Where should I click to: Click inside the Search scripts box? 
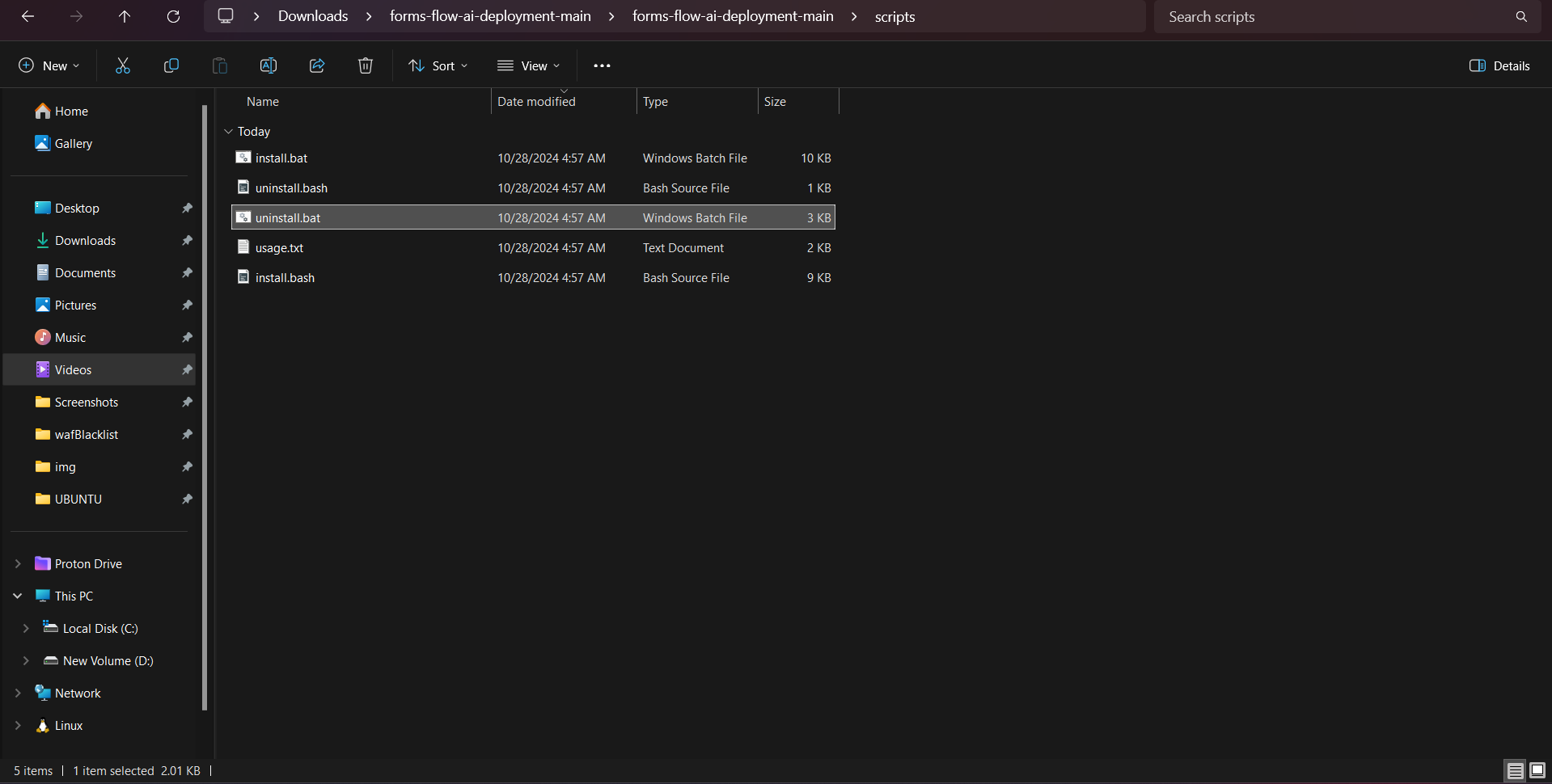point(1294,16)
